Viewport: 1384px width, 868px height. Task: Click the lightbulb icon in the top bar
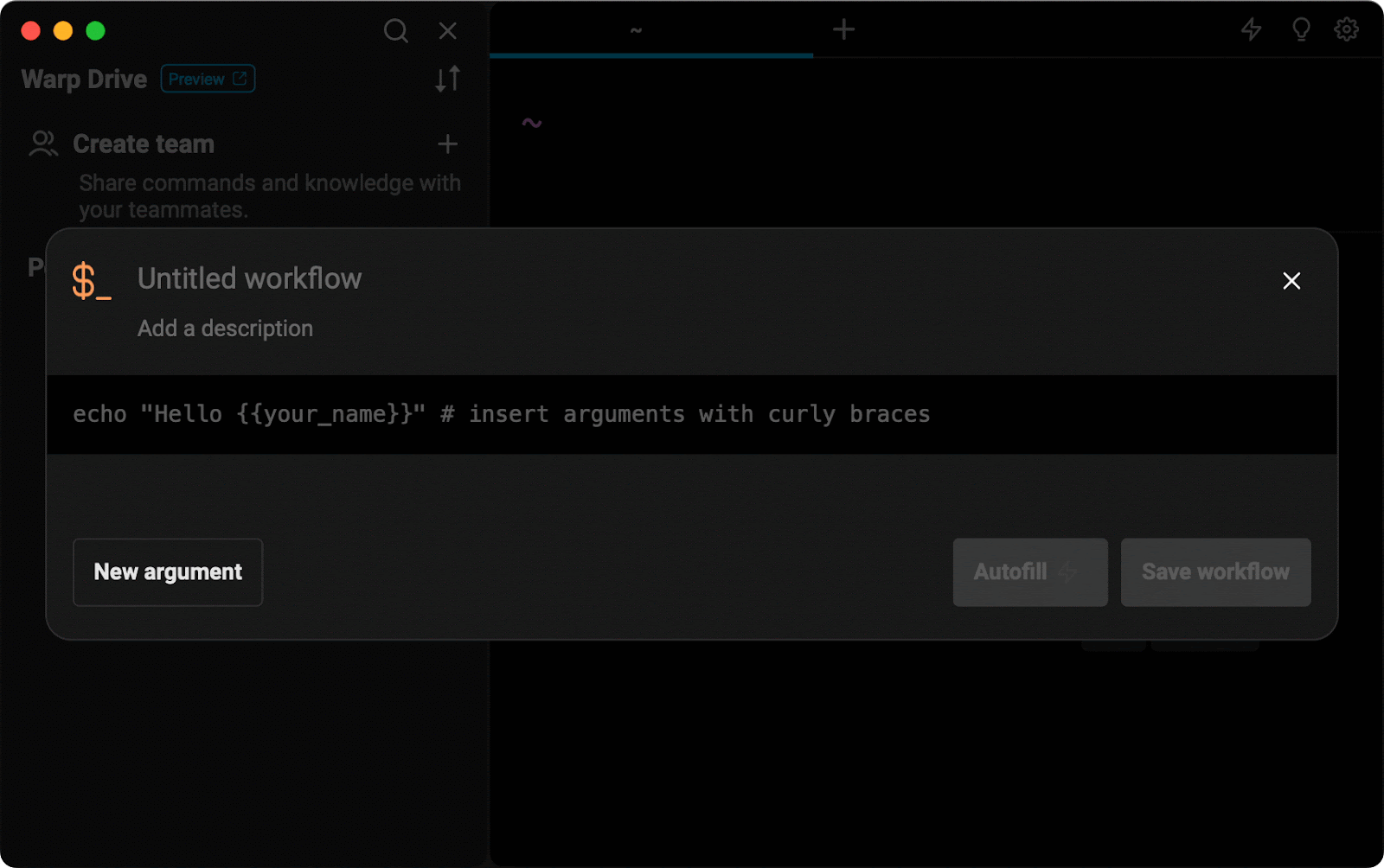(1300, 30)
